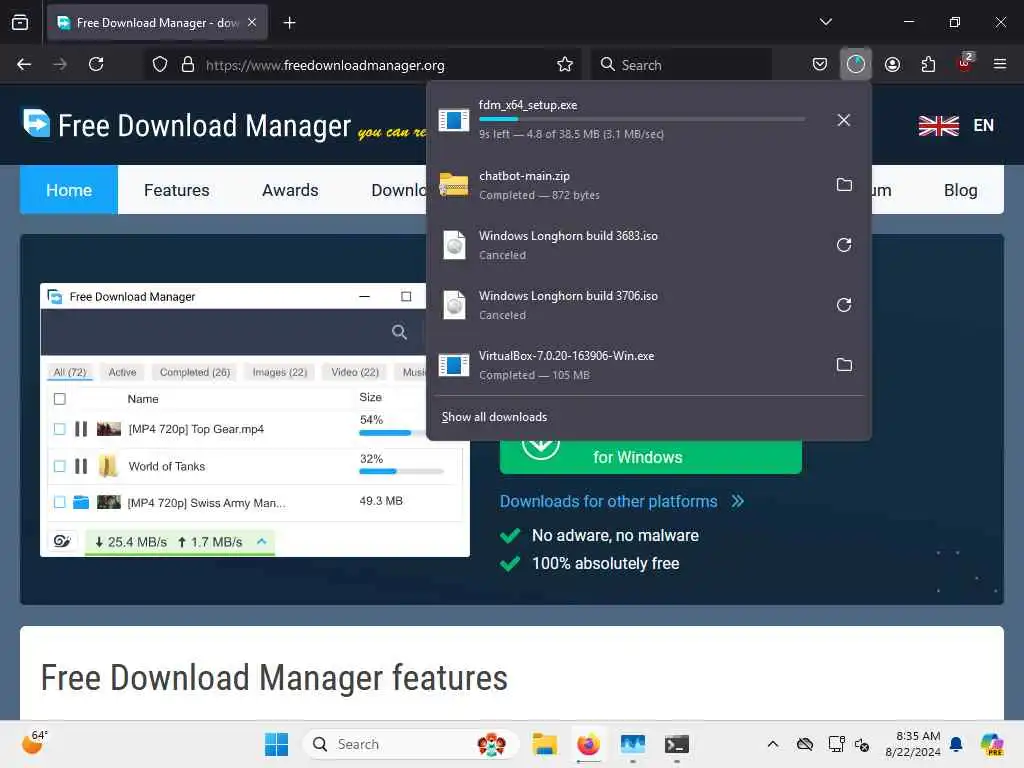Retry Windows Longhorn build 3706.iso download
Image resolution: width=1024 pixels, height=768 pixels.
pyautogui.click(x=844, y=305)
